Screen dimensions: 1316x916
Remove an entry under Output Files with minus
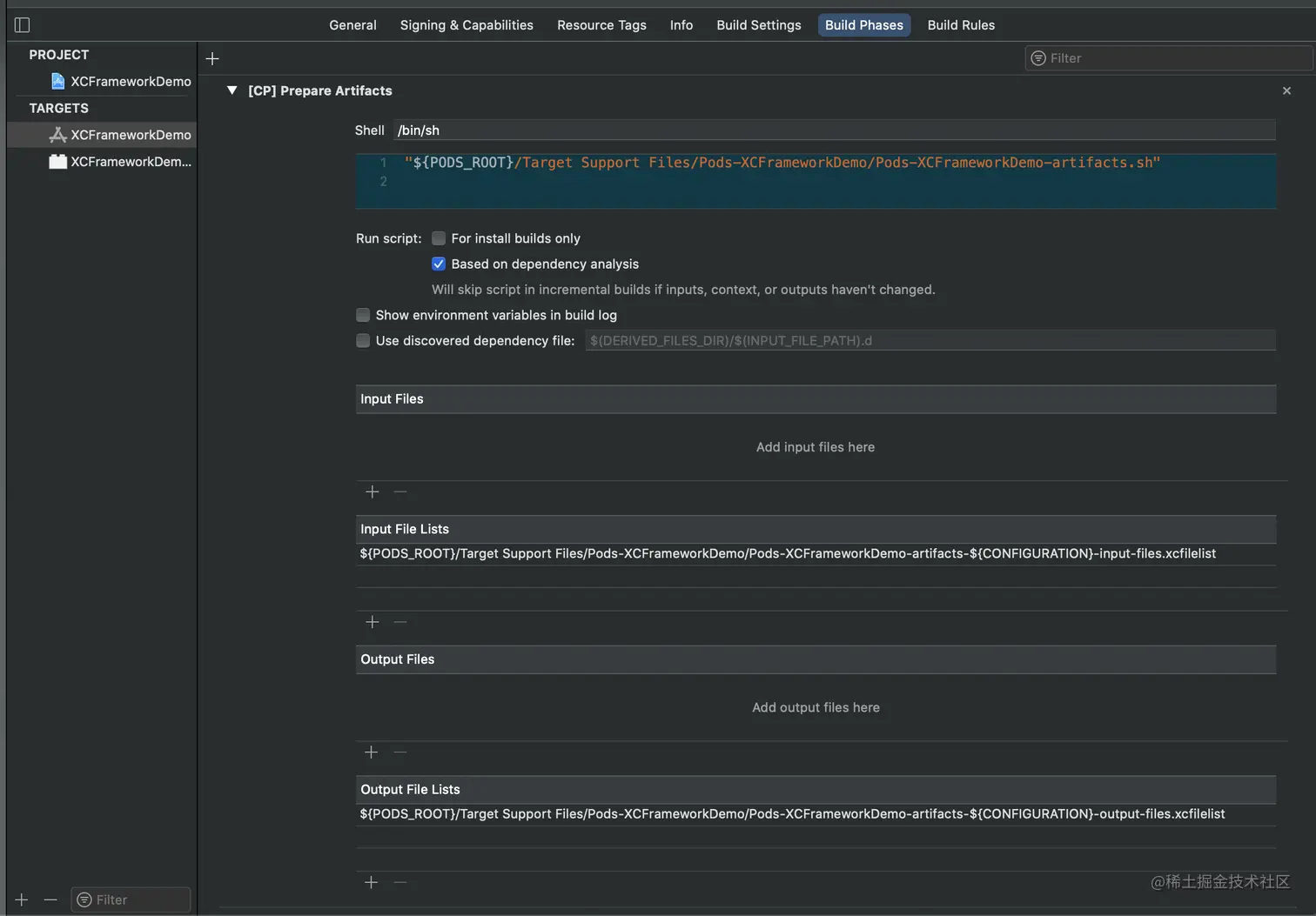400,752
